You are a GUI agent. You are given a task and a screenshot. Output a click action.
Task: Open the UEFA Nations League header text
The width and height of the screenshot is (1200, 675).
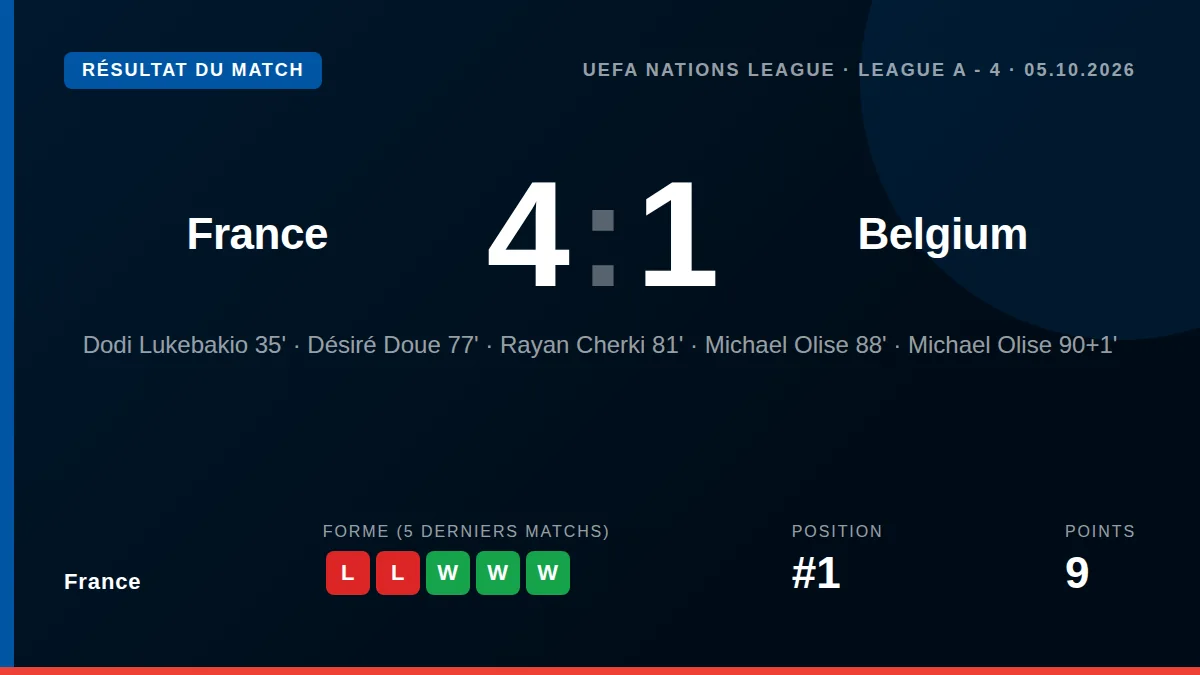[859, 70]
